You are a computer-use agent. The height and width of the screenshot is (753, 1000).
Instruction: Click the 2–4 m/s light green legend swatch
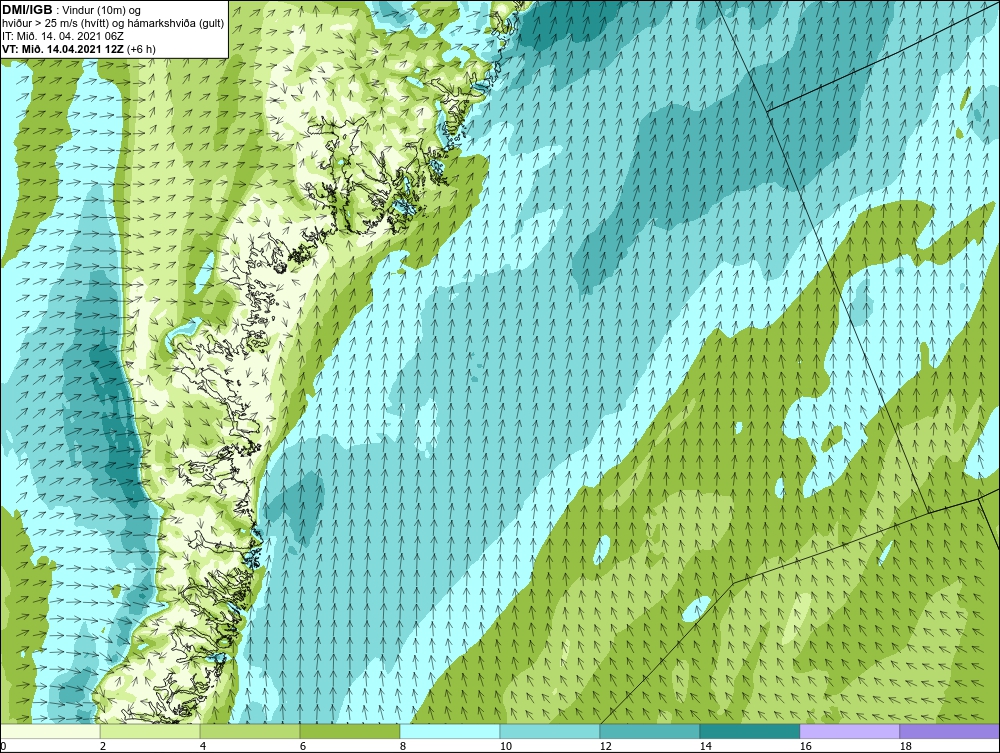(x=150, y=731)
